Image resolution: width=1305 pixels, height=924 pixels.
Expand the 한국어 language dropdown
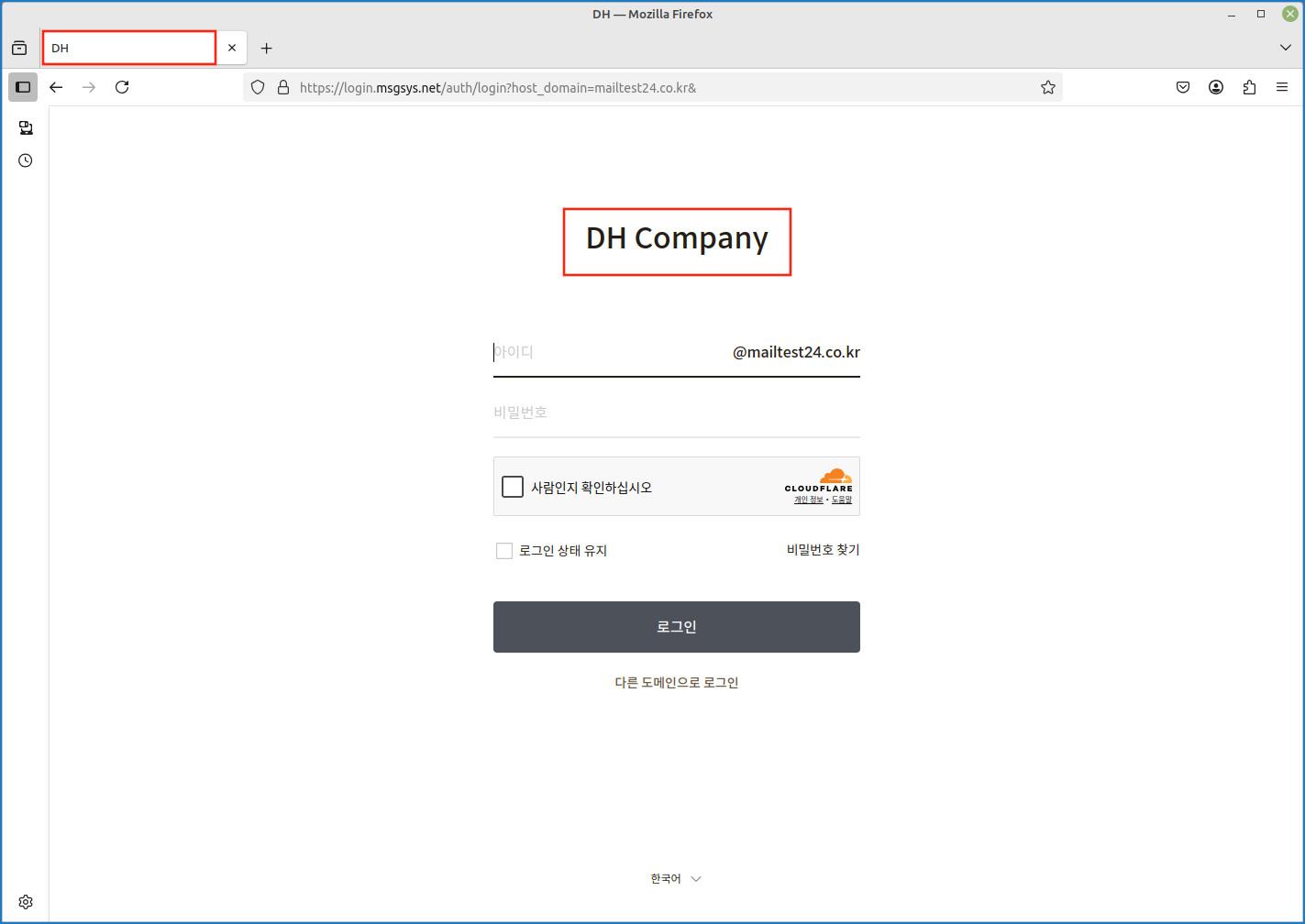click(676, 878)
